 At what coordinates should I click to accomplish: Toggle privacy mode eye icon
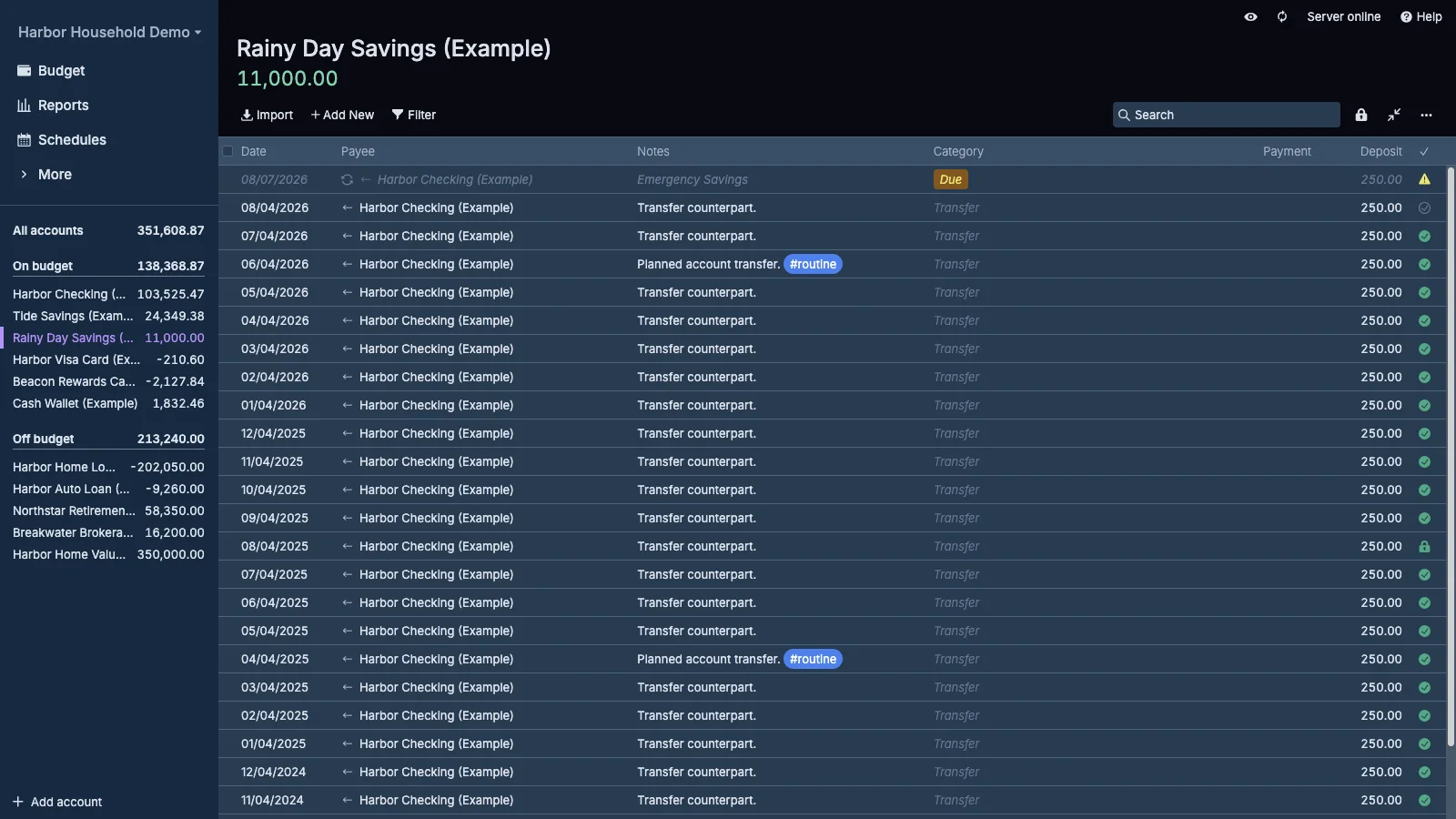point(1251,16)
